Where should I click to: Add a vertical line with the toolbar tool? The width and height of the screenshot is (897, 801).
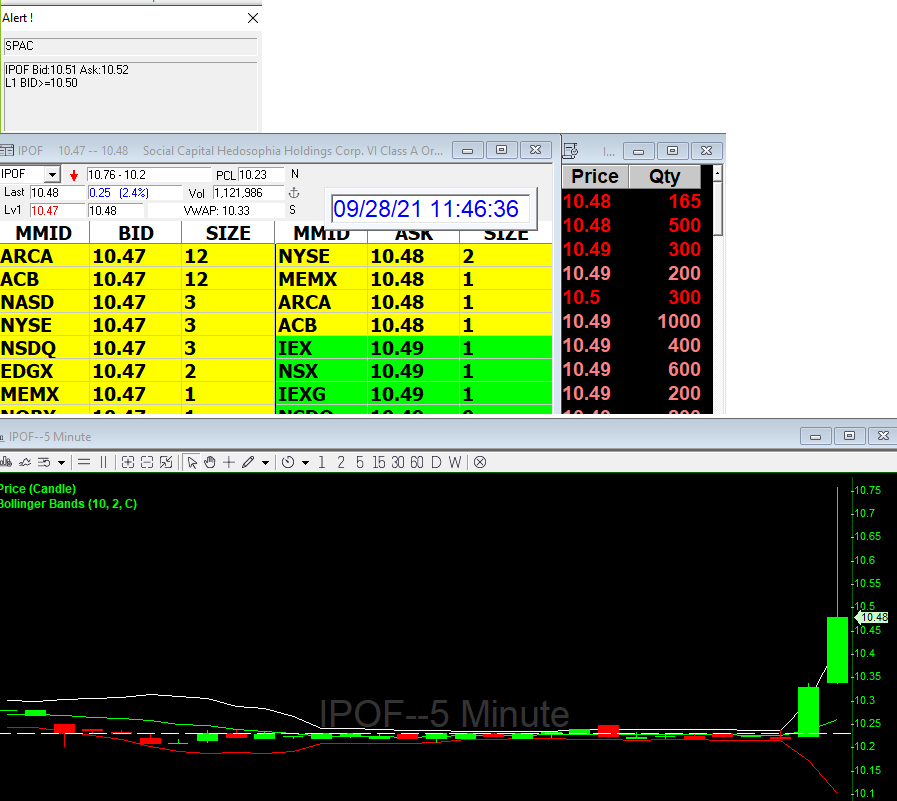(104, 462)
